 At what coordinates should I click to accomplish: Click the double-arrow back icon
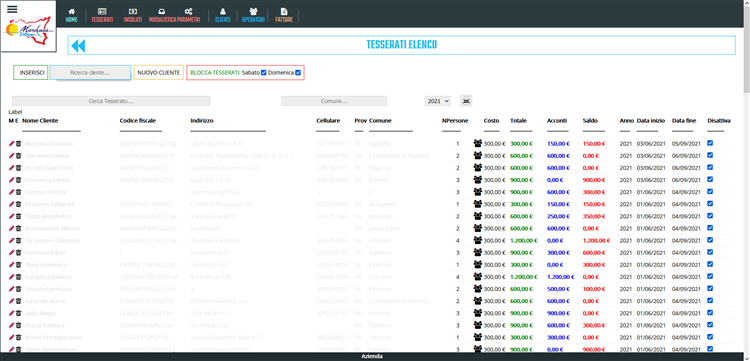click(x=78, y=45)
